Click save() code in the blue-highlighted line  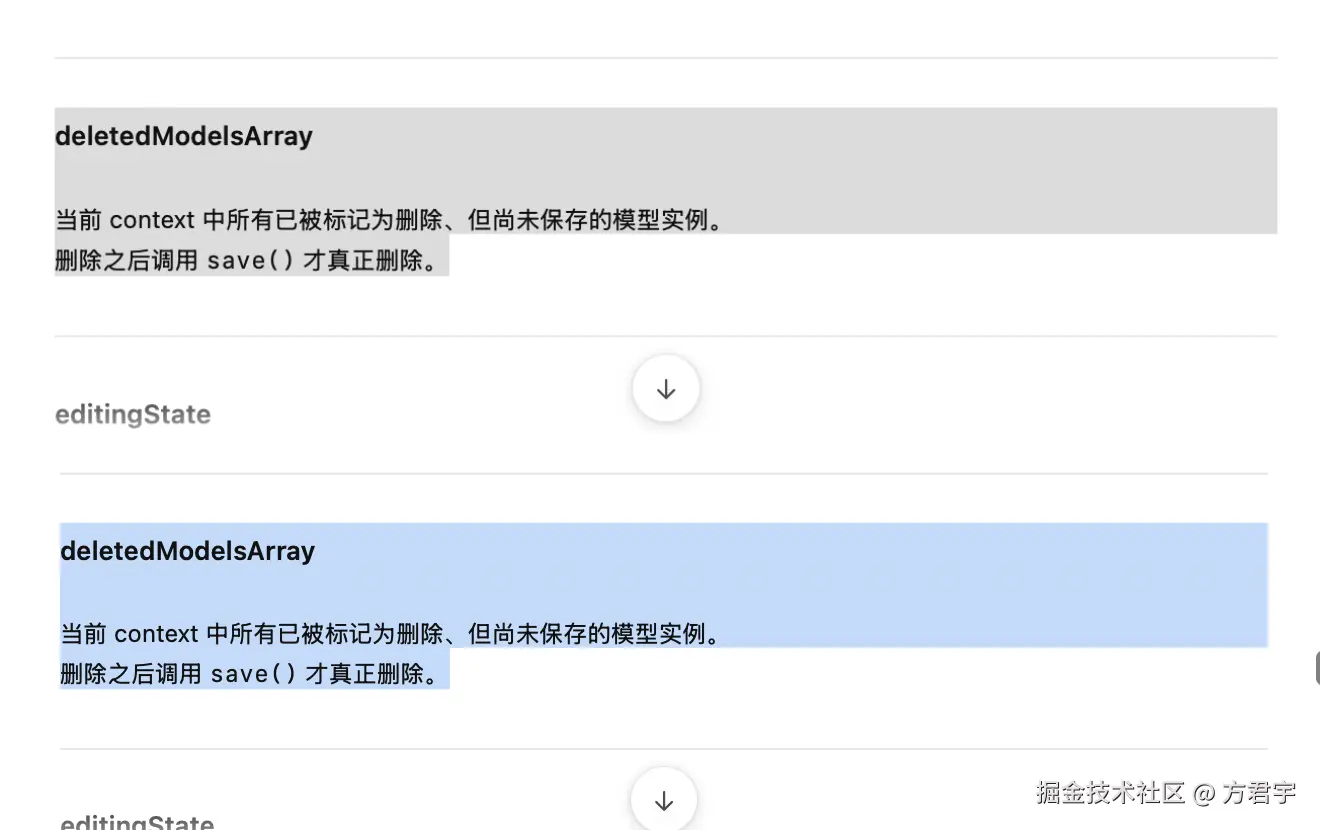coord(254,675)
